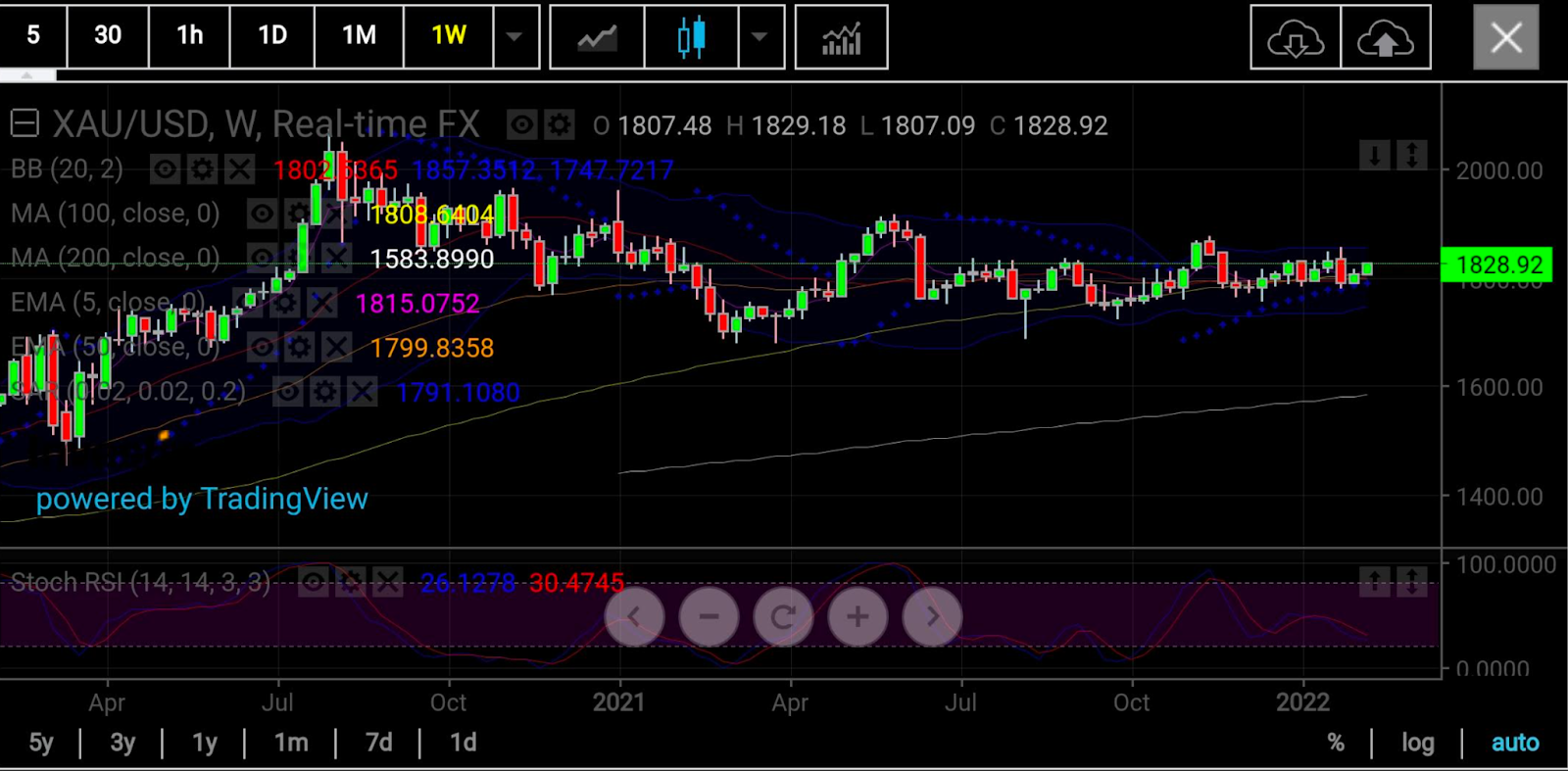Image resolution: width=1568 pixels, height=771 pixels.
Task: Collapse the XAU/USD legend box
Action: [24, 123]
